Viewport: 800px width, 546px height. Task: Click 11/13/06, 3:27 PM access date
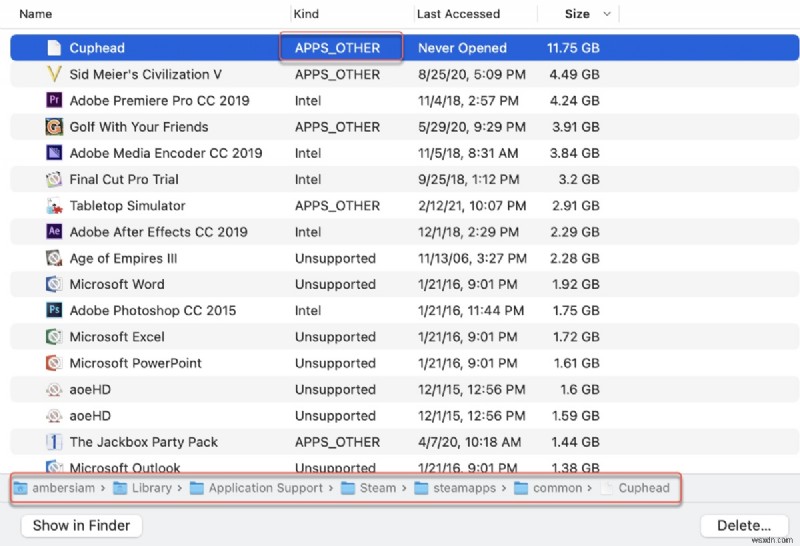tap(472, 258)
